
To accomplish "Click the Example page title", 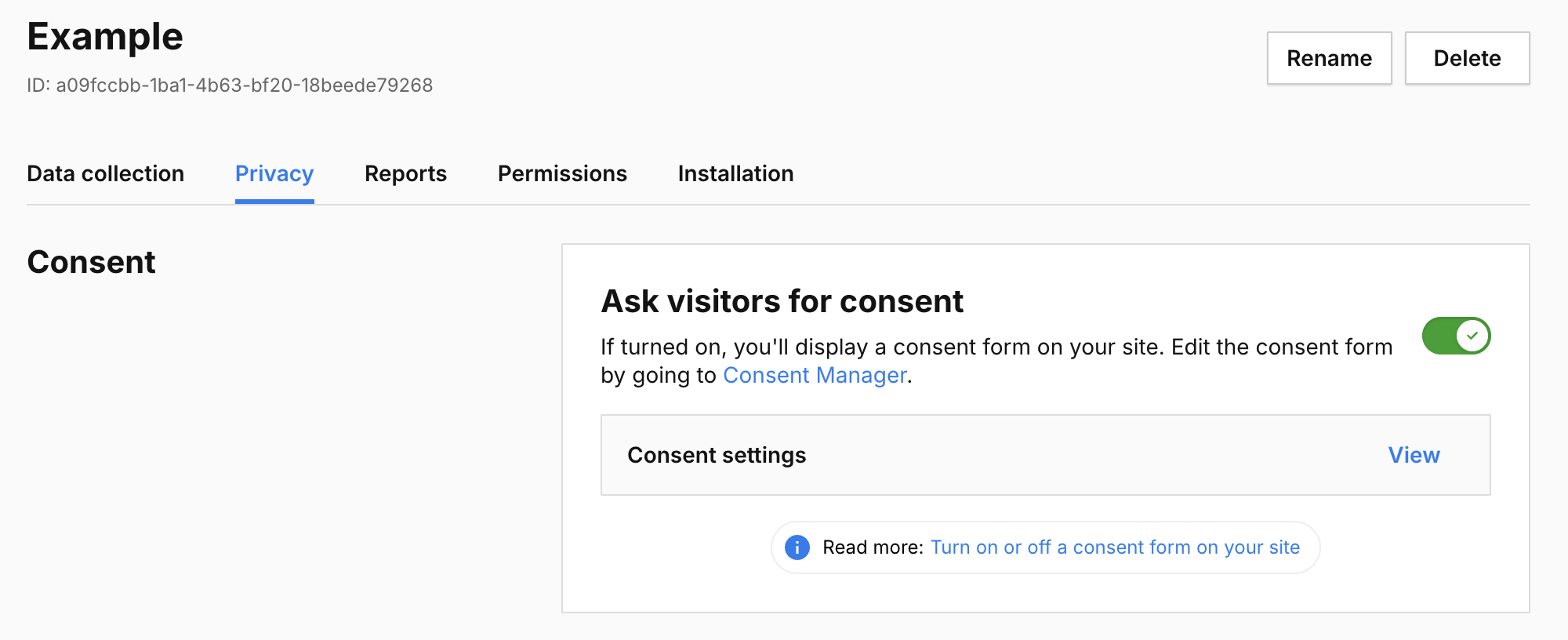I will coord(105,37).
